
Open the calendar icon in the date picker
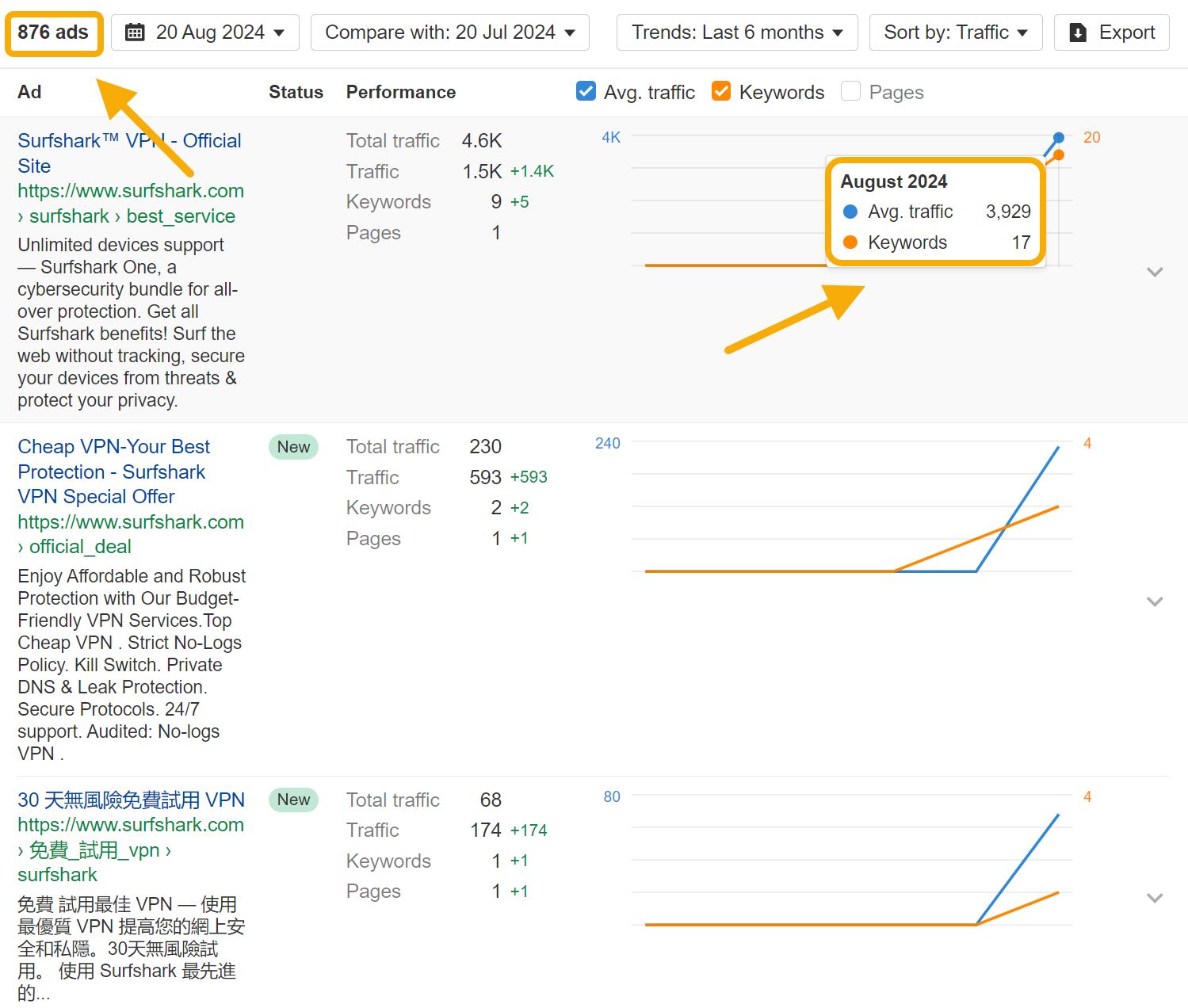135,32
